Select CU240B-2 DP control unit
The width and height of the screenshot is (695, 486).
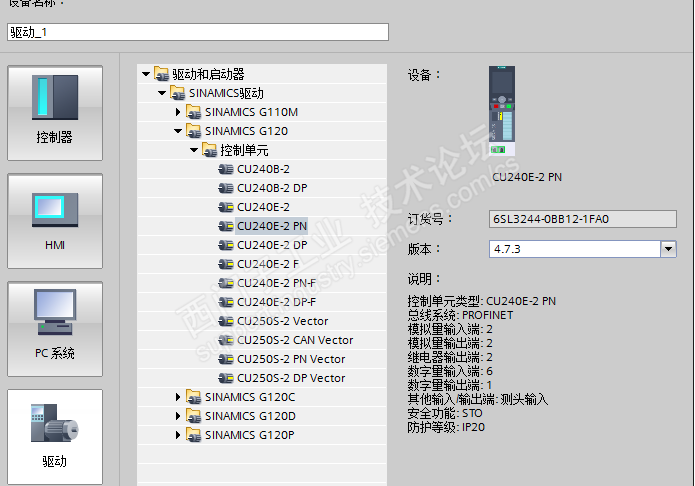(272, 188)
